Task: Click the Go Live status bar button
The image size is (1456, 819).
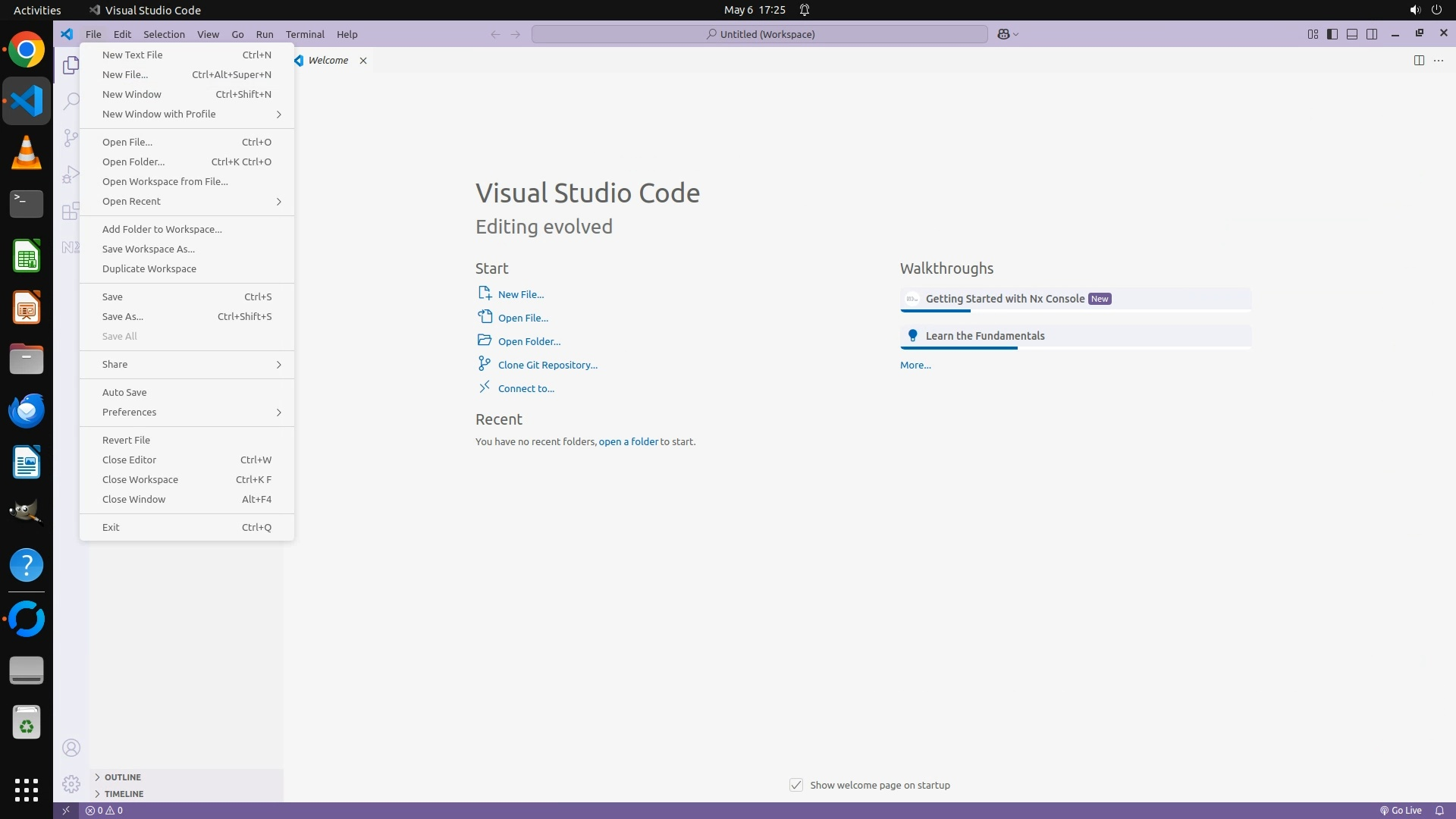Action: [1400, 810]
